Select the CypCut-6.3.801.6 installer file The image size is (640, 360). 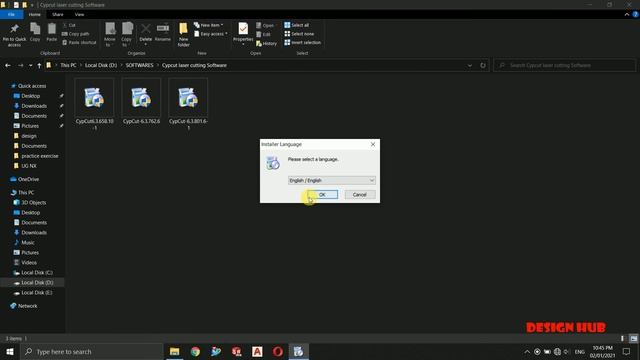click(x=188, y=104)
